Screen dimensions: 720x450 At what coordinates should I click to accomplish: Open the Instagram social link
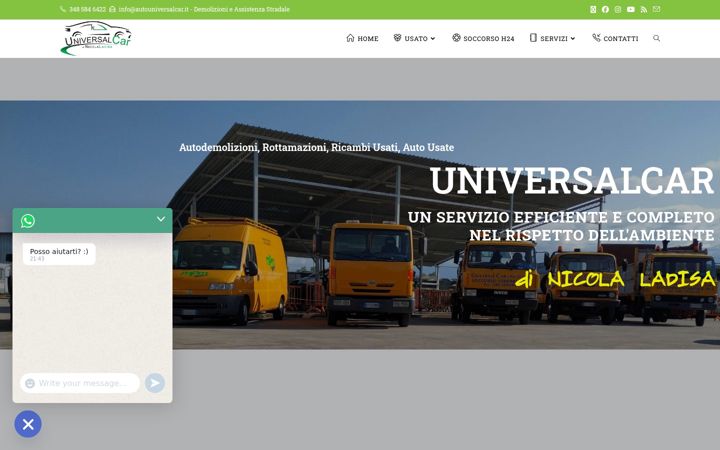[x=618, y=9]
